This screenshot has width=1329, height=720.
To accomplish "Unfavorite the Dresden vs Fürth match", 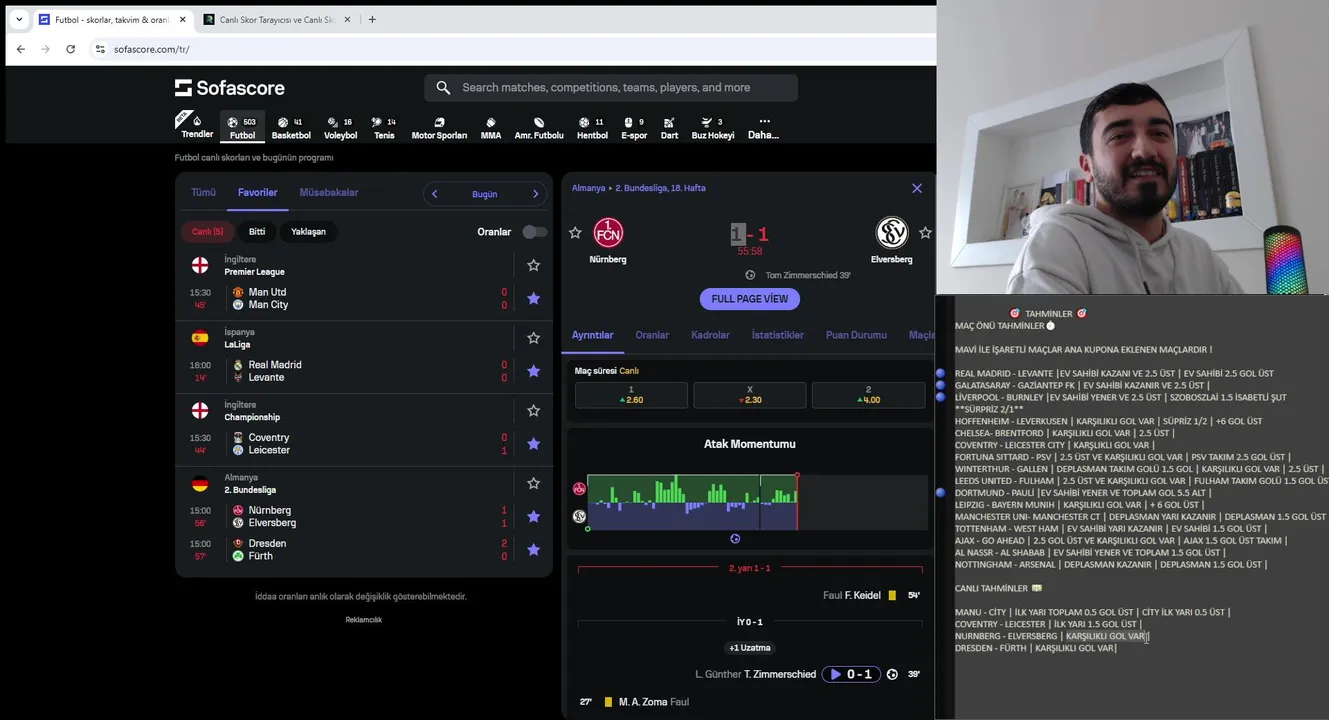I will click(533, 550).
